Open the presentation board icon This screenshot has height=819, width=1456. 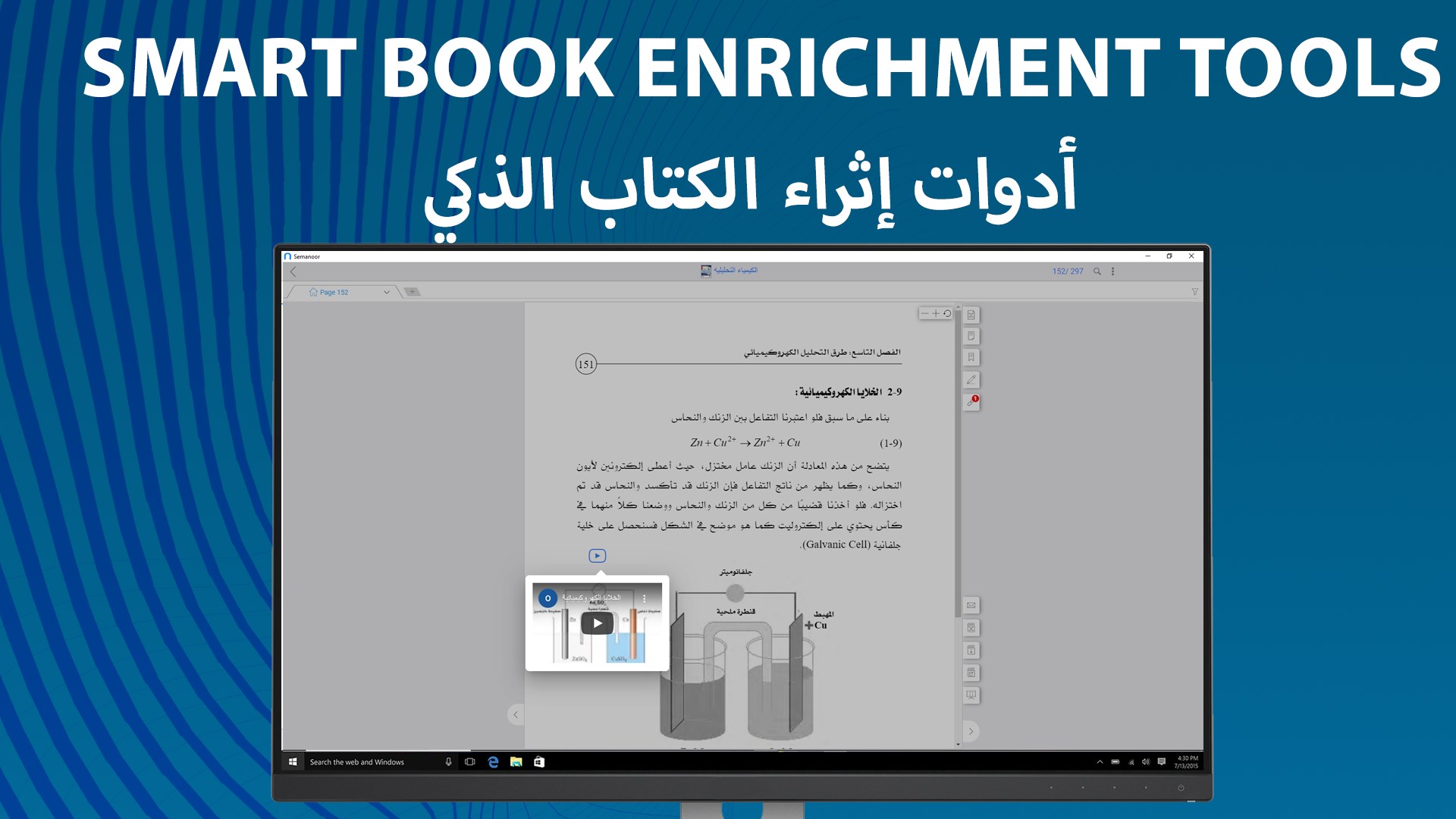[971, 695]
